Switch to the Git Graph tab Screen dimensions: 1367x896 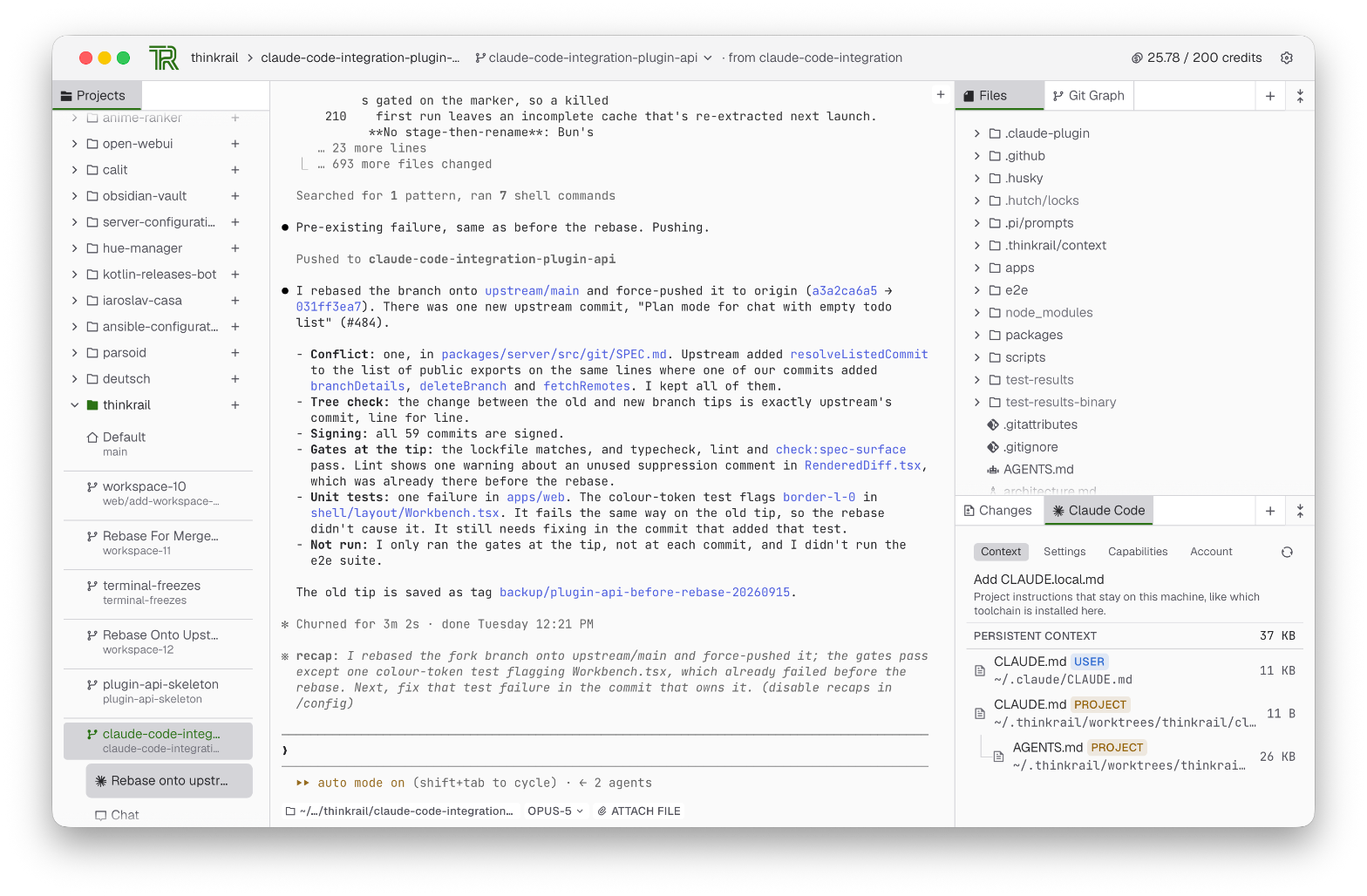click(x=1089, y=96)
